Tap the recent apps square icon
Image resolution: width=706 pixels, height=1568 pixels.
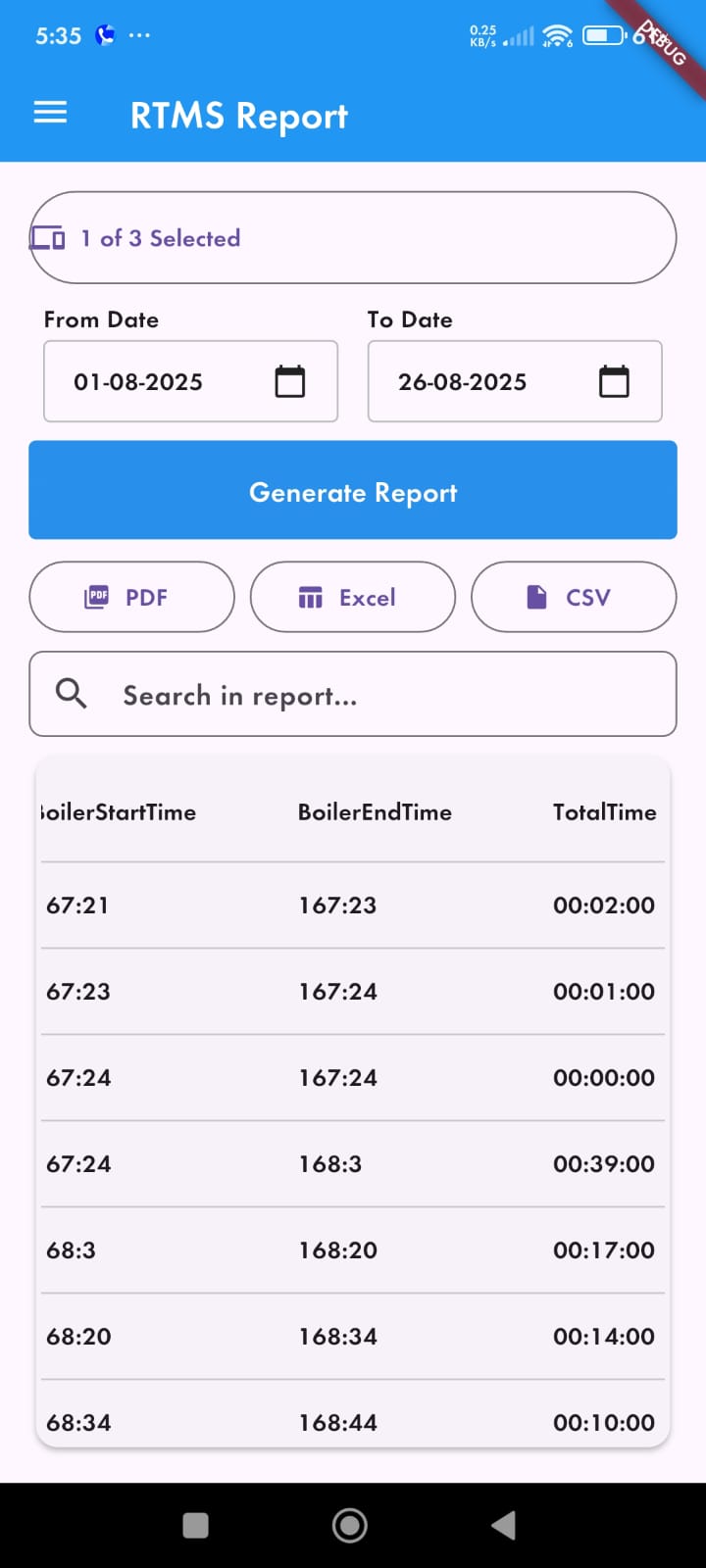(196, 1525)
